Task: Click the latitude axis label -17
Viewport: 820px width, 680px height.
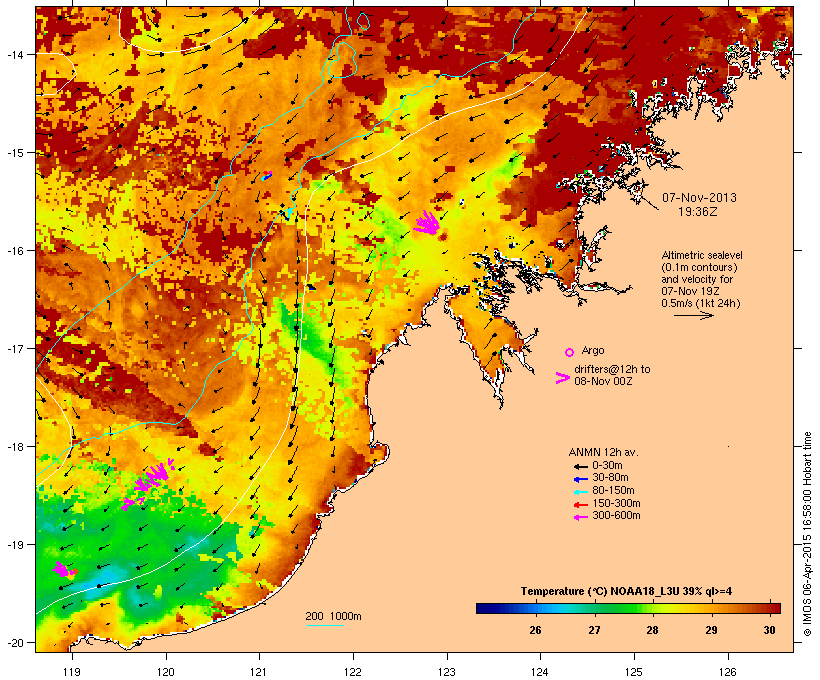Action: coord(15,348)
